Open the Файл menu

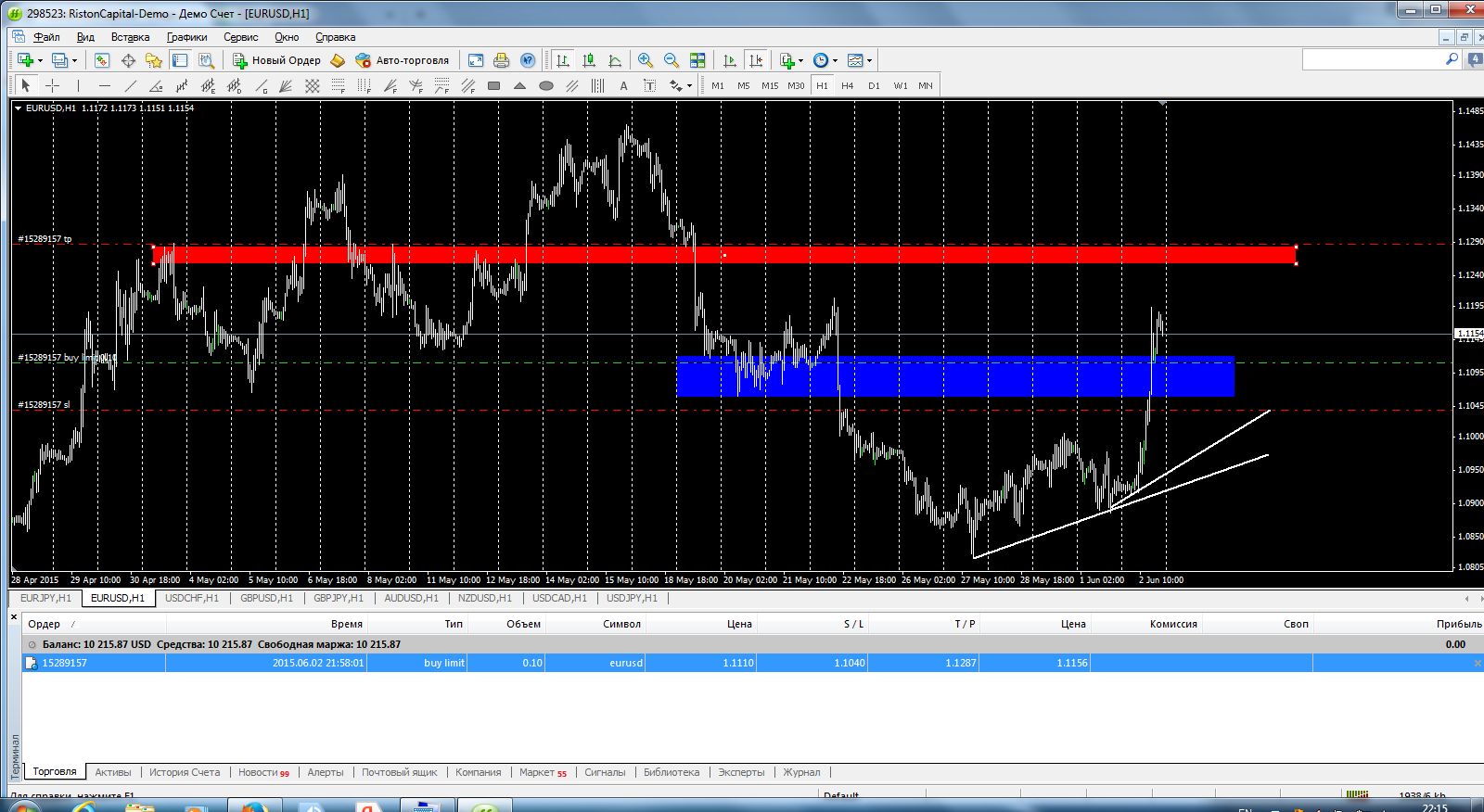pos(46,37)
